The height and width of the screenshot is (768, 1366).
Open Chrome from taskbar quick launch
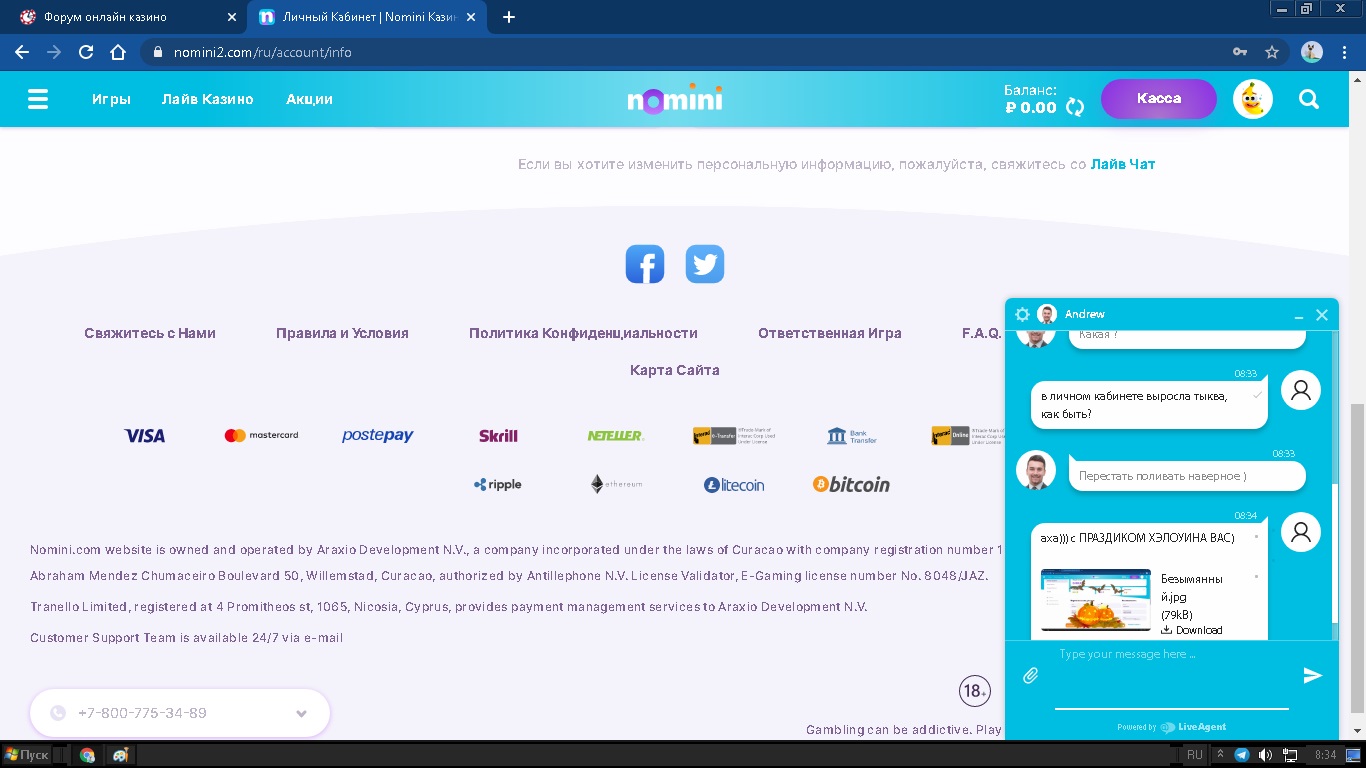point(88,755)
